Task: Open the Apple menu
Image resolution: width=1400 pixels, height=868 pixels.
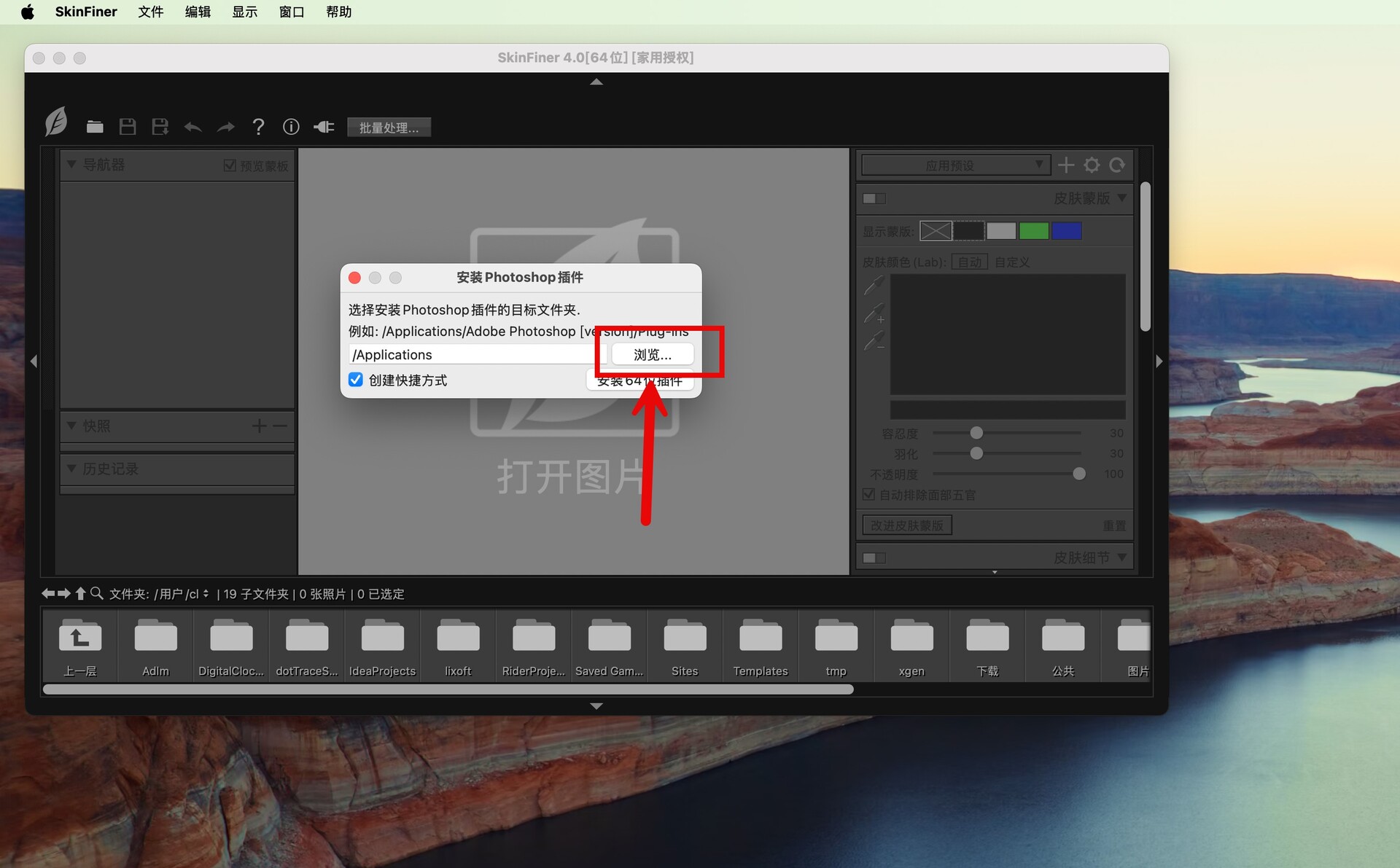Action: click(x=28, y=12)
